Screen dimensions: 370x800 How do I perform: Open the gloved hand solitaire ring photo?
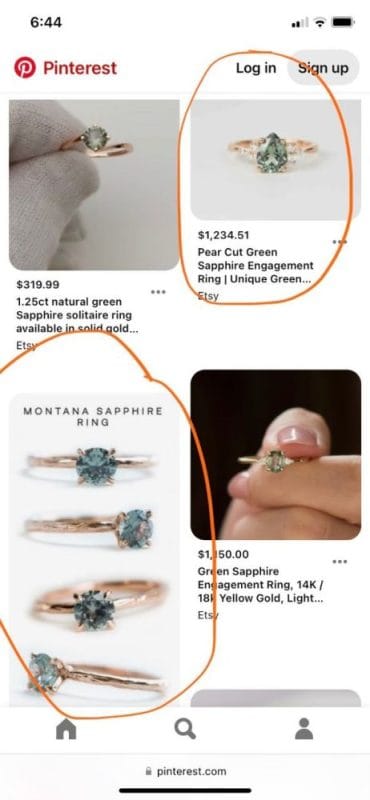pyautogui.click(x=94, y=185)
